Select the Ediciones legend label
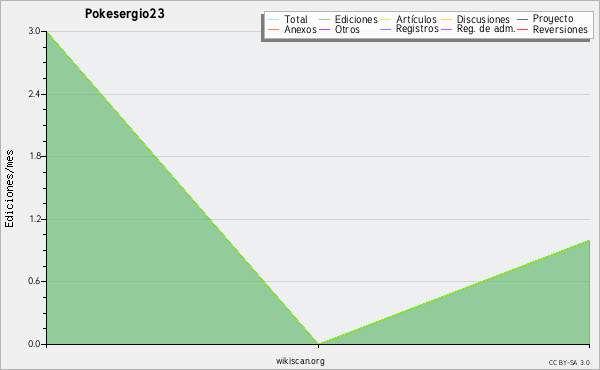The height and width of the screenshot is (370, 600). tap(356, 20)
